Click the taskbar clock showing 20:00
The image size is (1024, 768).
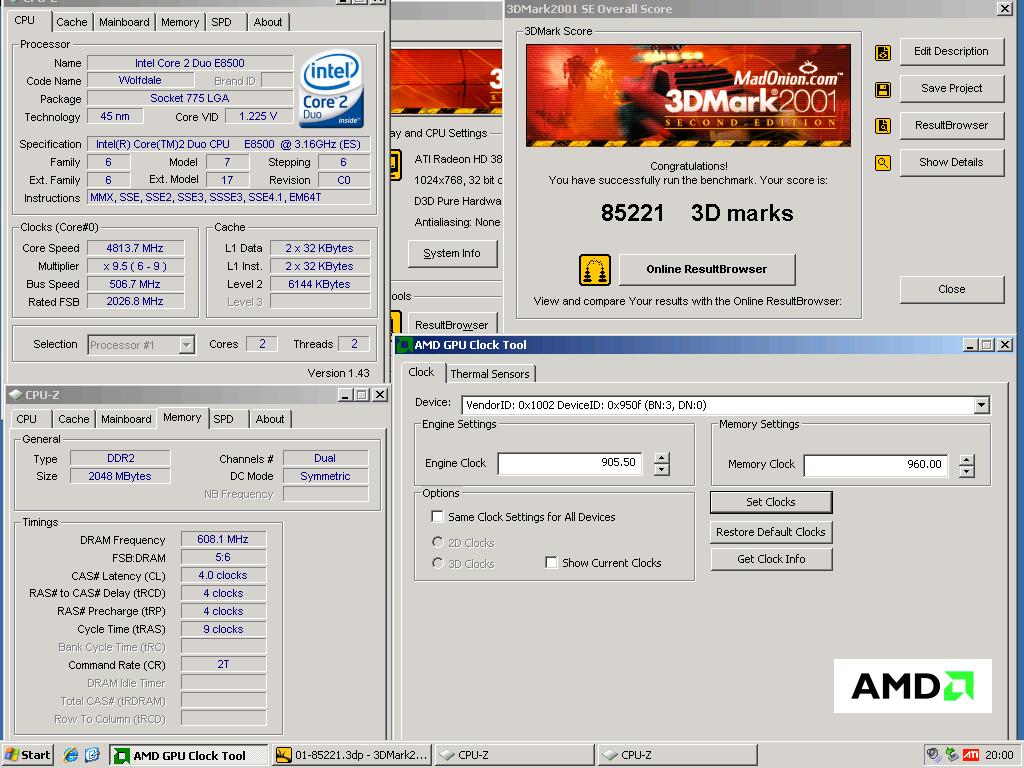(999, 755)
